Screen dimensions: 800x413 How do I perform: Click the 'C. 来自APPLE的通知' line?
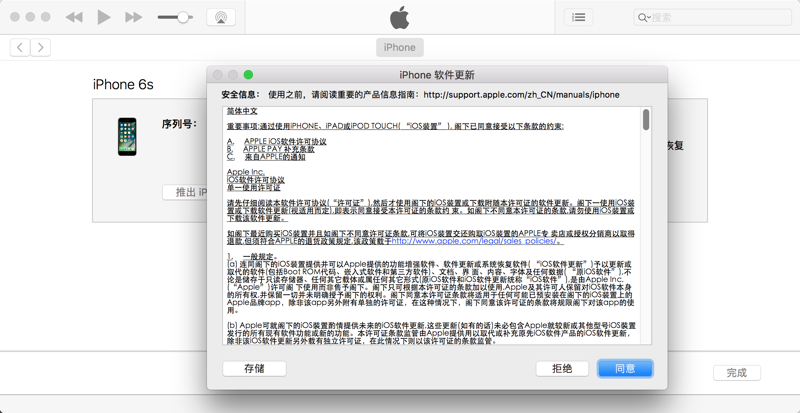tap(266, 157)
